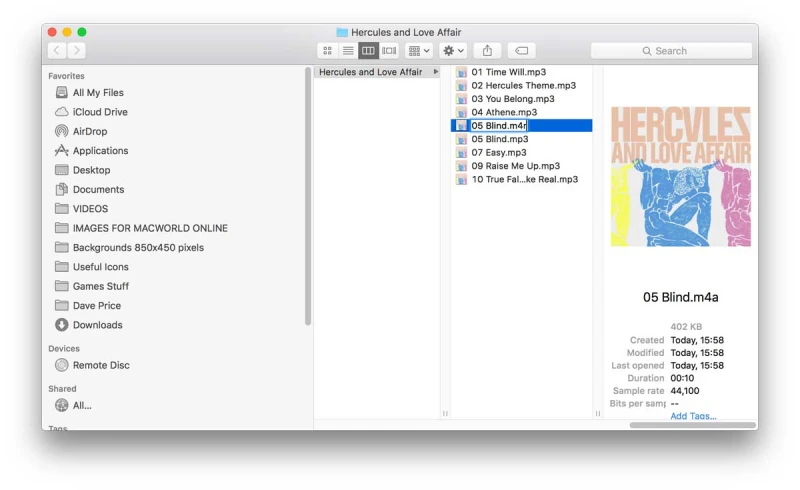Click the preview pane horizontal scrollbar
This screenshot has height=490, width=800.
[692, 425]
